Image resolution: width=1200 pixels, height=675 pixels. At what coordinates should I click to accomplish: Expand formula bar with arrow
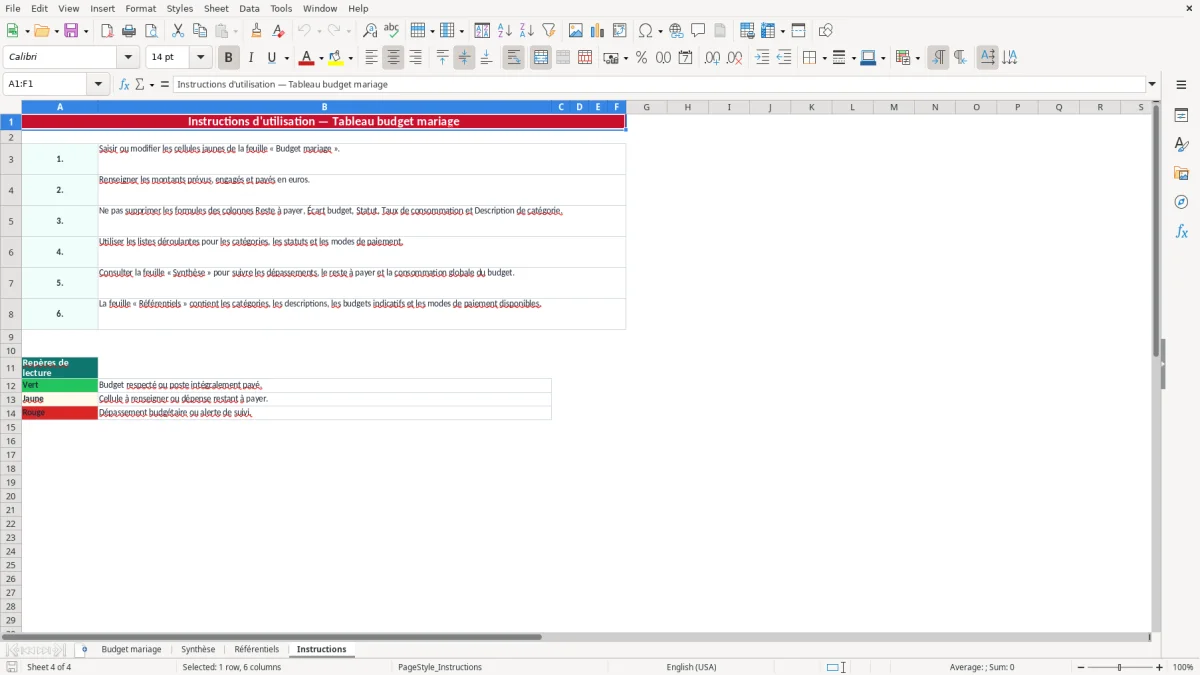1152,84
